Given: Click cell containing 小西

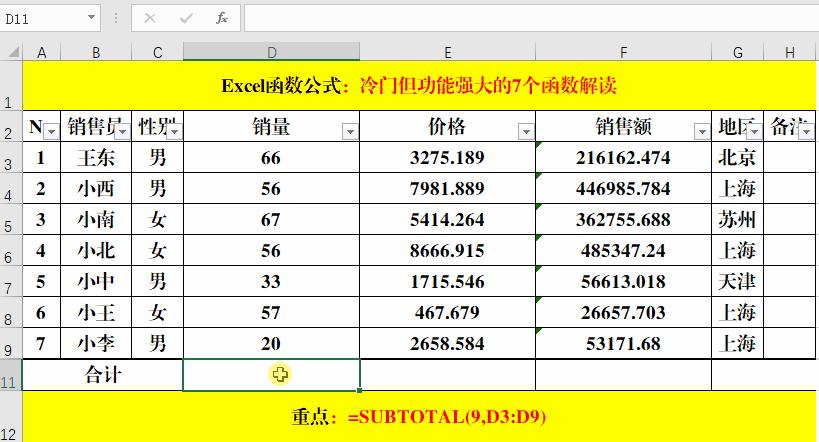Looking at the screenshot, I should (96, 188).
